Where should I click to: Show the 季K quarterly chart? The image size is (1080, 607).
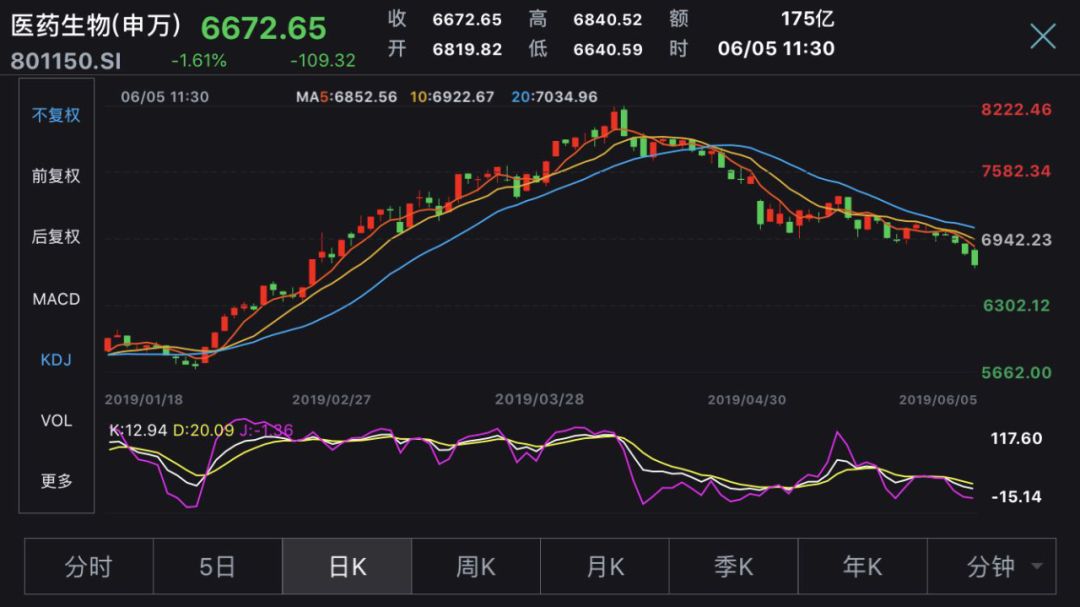point(734,567)
